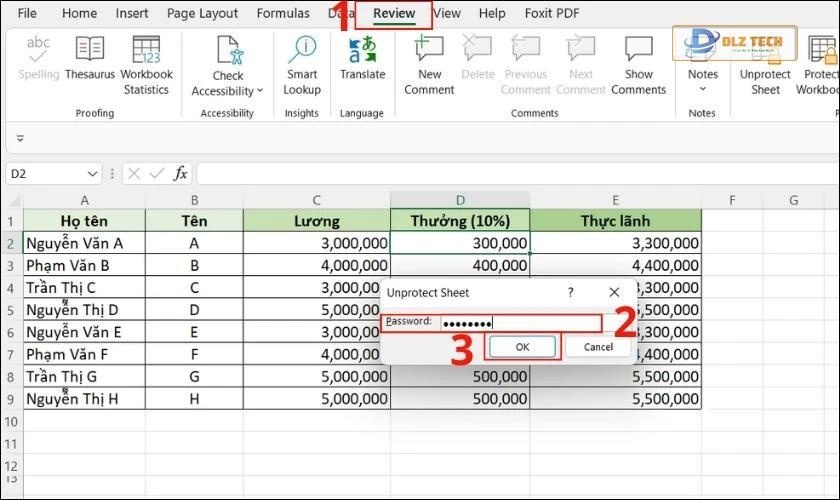Open the Notes dropdown menu
This screenshot has height=500, width=840.
point(703,89)
